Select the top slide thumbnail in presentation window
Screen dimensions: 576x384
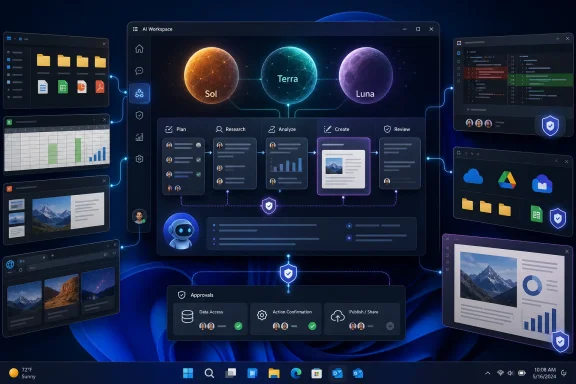[x=17, y=205]
